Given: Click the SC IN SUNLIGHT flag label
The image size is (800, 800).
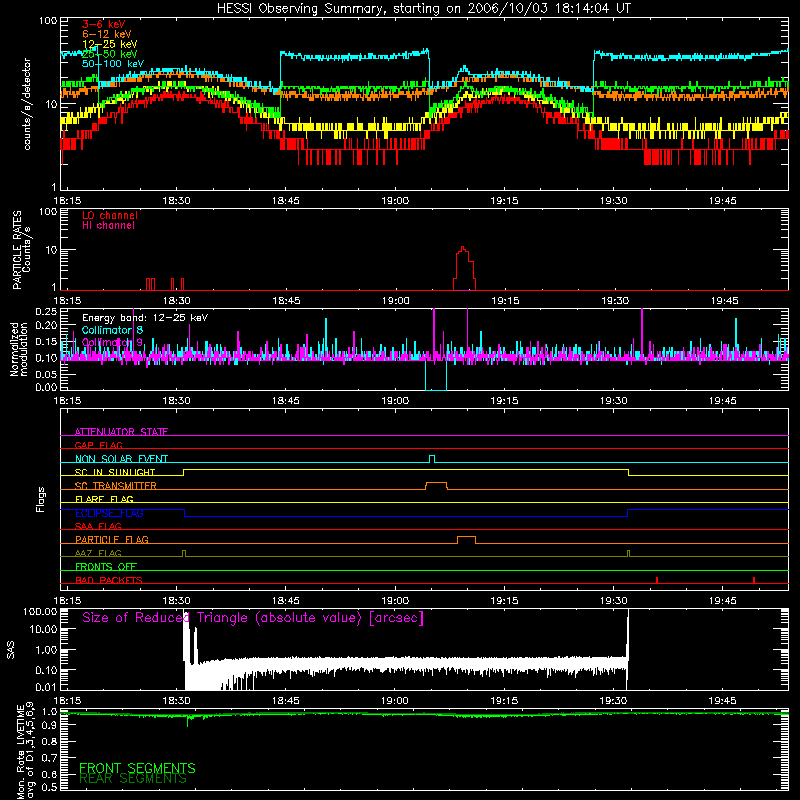Looking at the screenshot, I should pos(115,472).
